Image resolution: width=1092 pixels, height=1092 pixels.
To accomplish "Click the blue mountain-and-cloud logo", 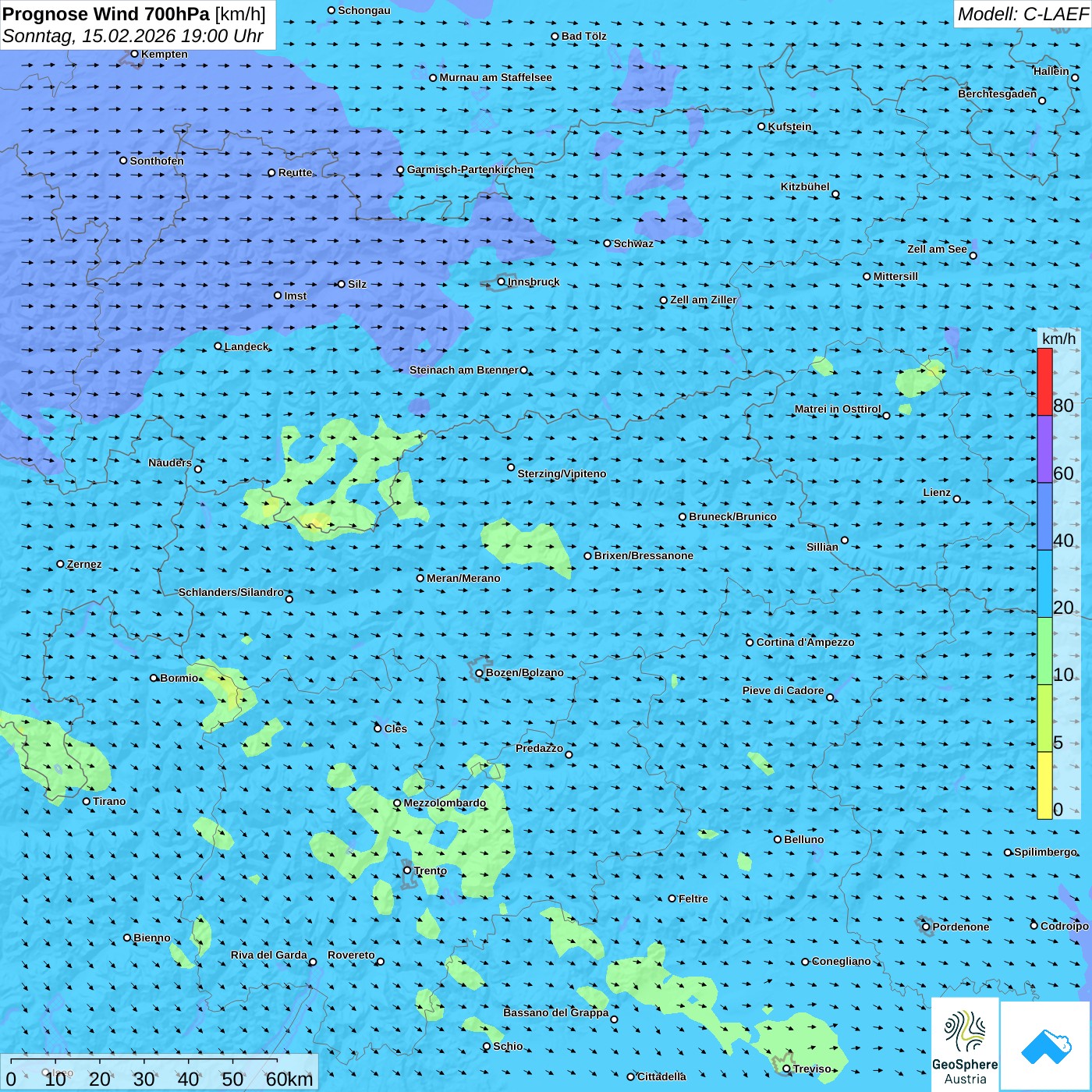I will pos(1045,1046).
